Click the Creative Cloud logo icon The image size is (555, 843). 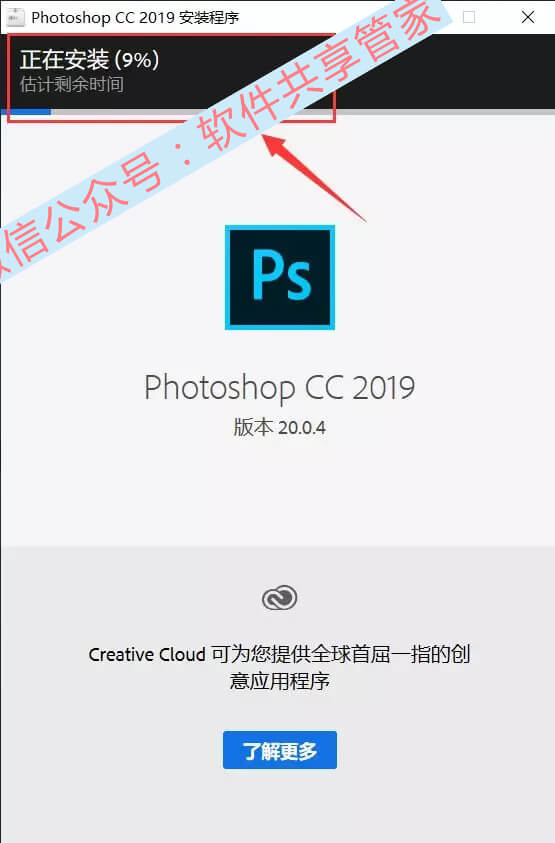click(280, 598)
